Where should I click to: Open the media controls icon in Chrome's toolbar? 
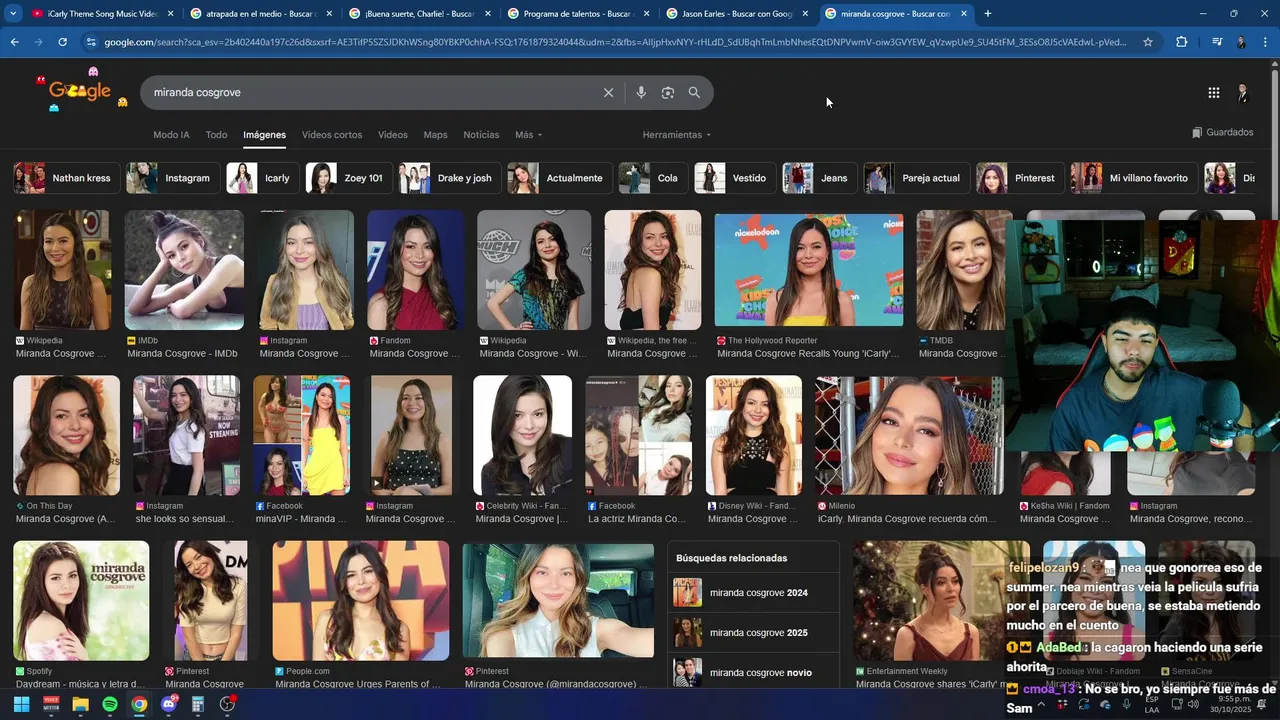[x=1216, y=42]
